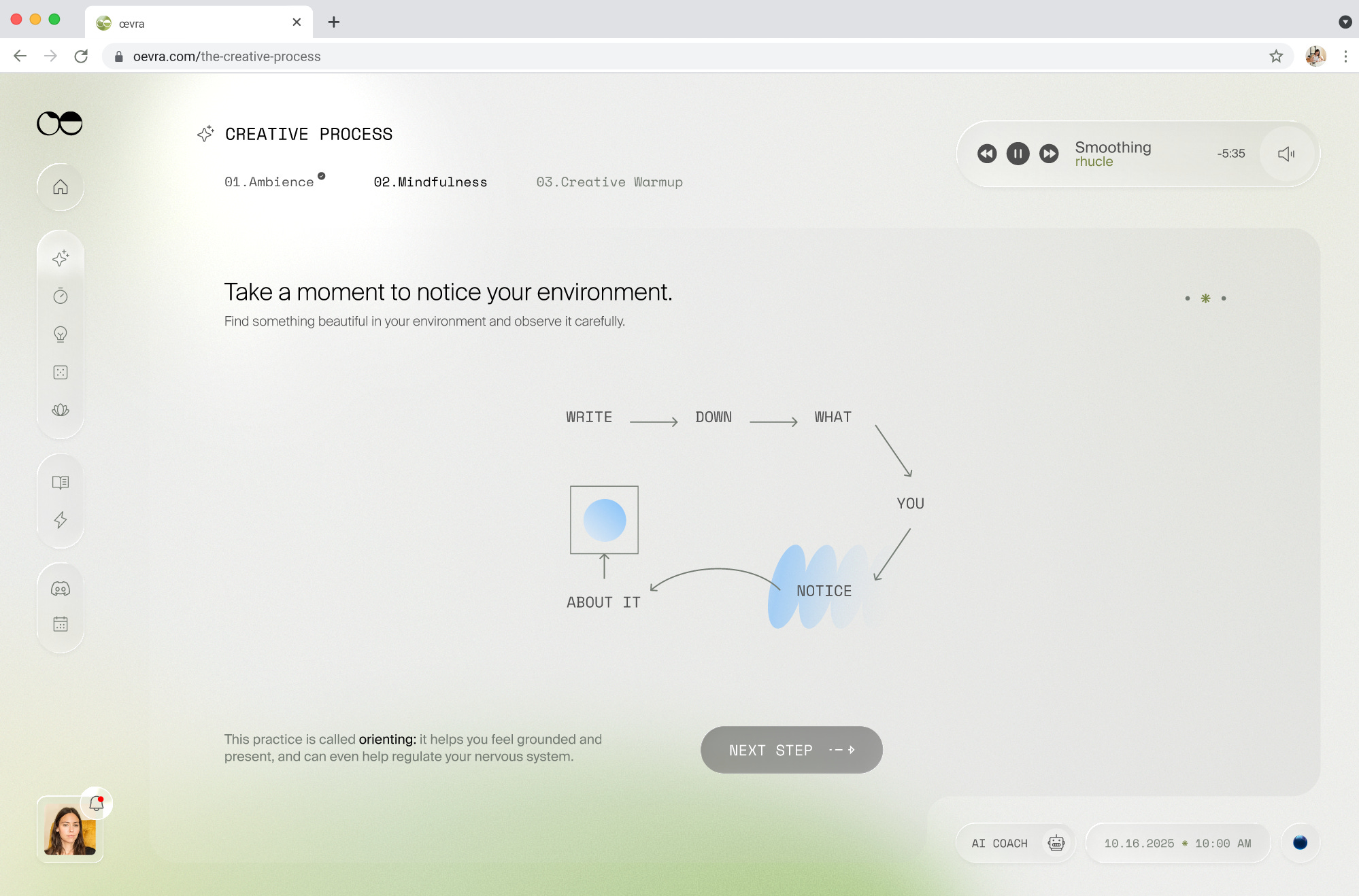Open the lotus meditation icon

pyautogui.click(x=61, y=410)
